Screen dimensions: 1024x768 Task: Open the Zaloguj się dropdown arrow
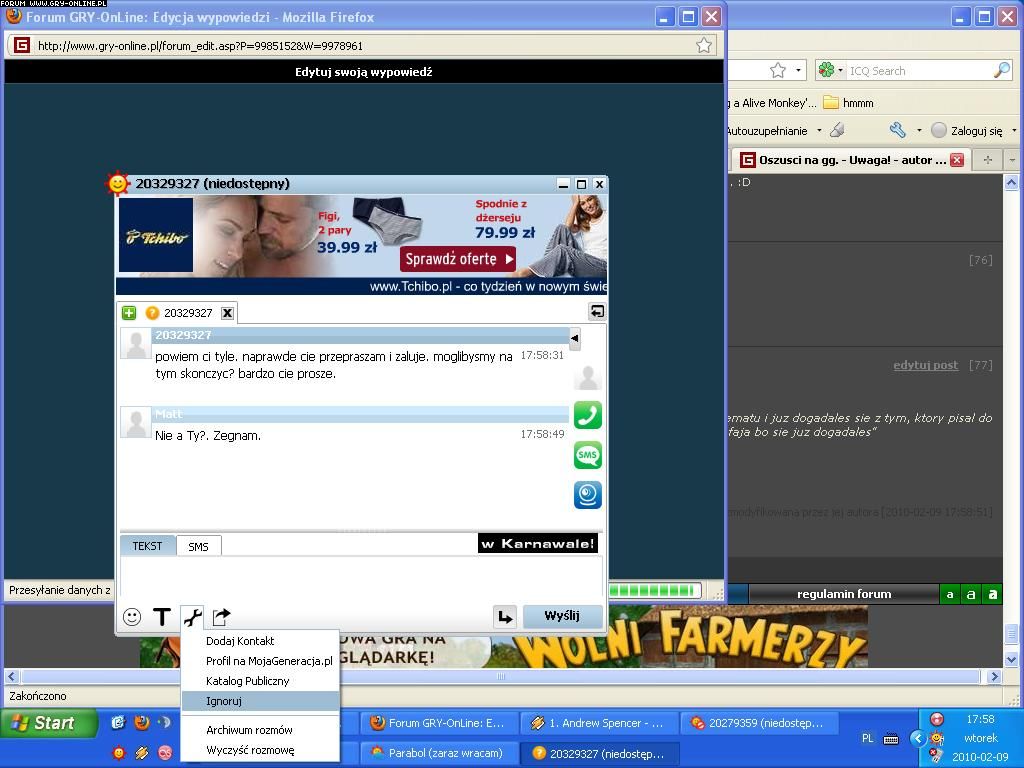(1014, 130)
